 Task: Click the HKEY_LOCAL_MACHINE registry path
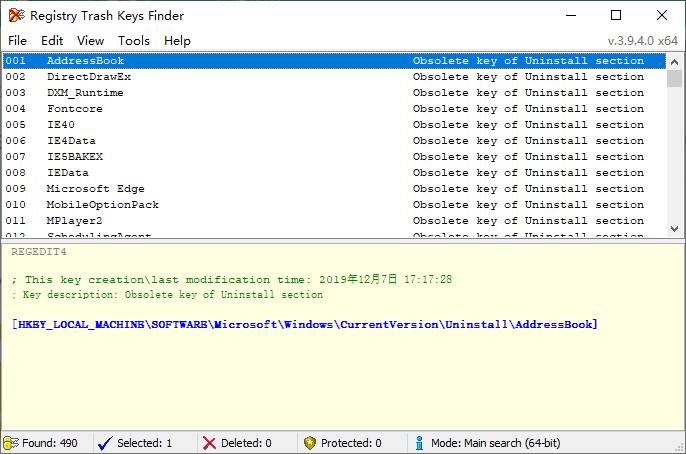point(305,325)
